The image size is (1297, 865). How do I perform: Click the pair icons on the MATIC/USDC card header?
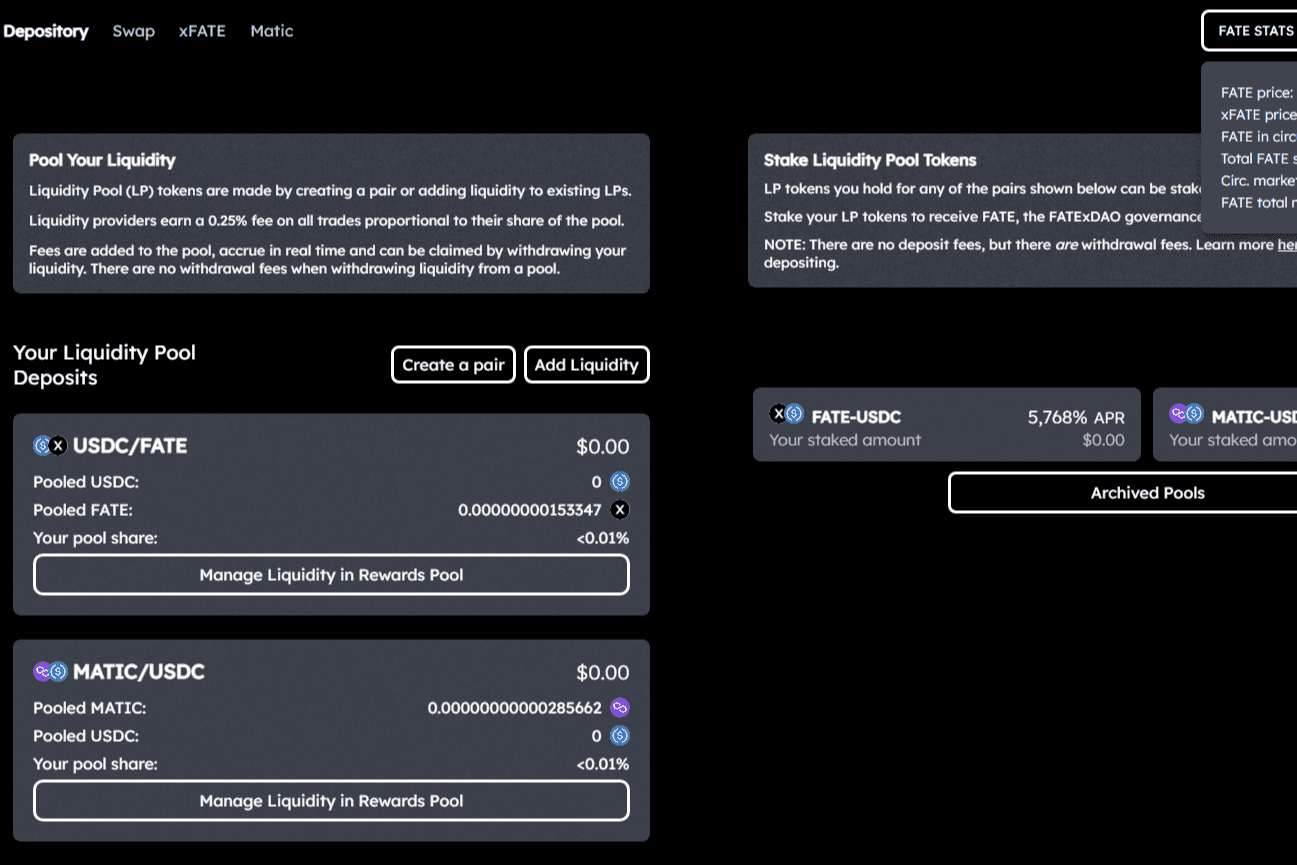(x=50, y=671)
